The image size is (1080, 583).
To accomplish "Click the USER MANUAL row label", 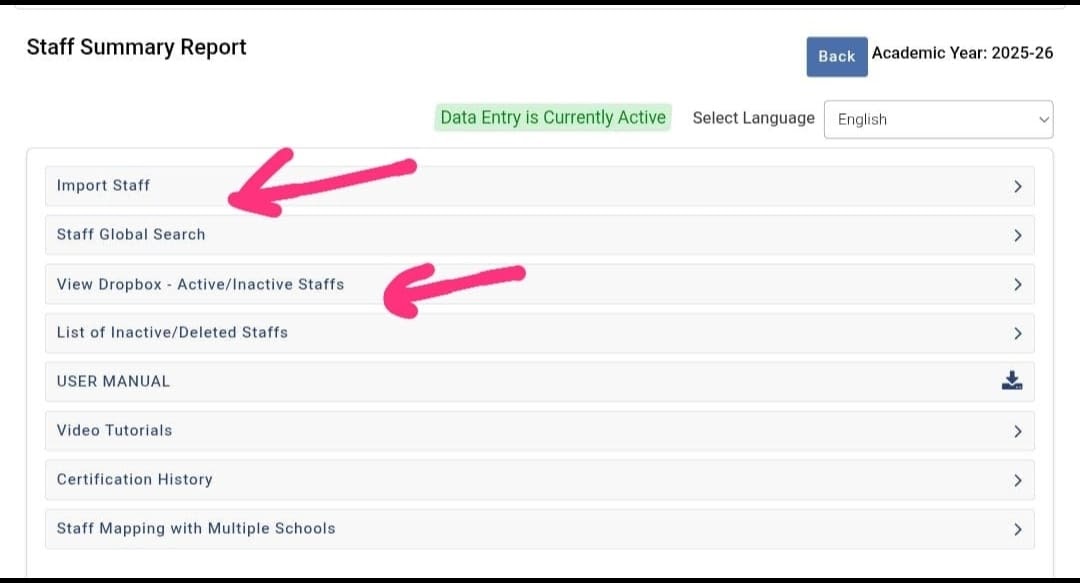I will 113,381.
